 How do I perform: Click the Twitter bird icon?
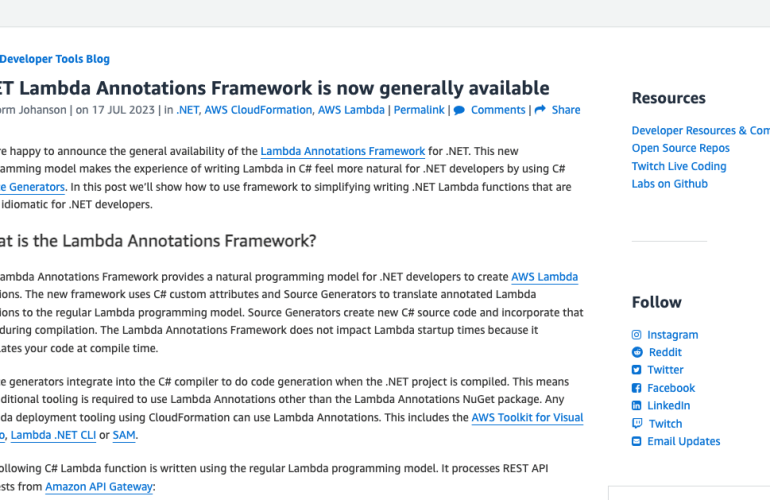(x=637, y=370)
